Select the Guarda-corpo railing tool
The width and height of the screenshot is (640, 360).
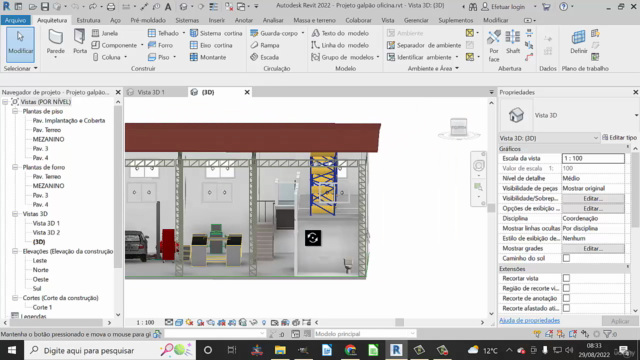coord(274,33)
